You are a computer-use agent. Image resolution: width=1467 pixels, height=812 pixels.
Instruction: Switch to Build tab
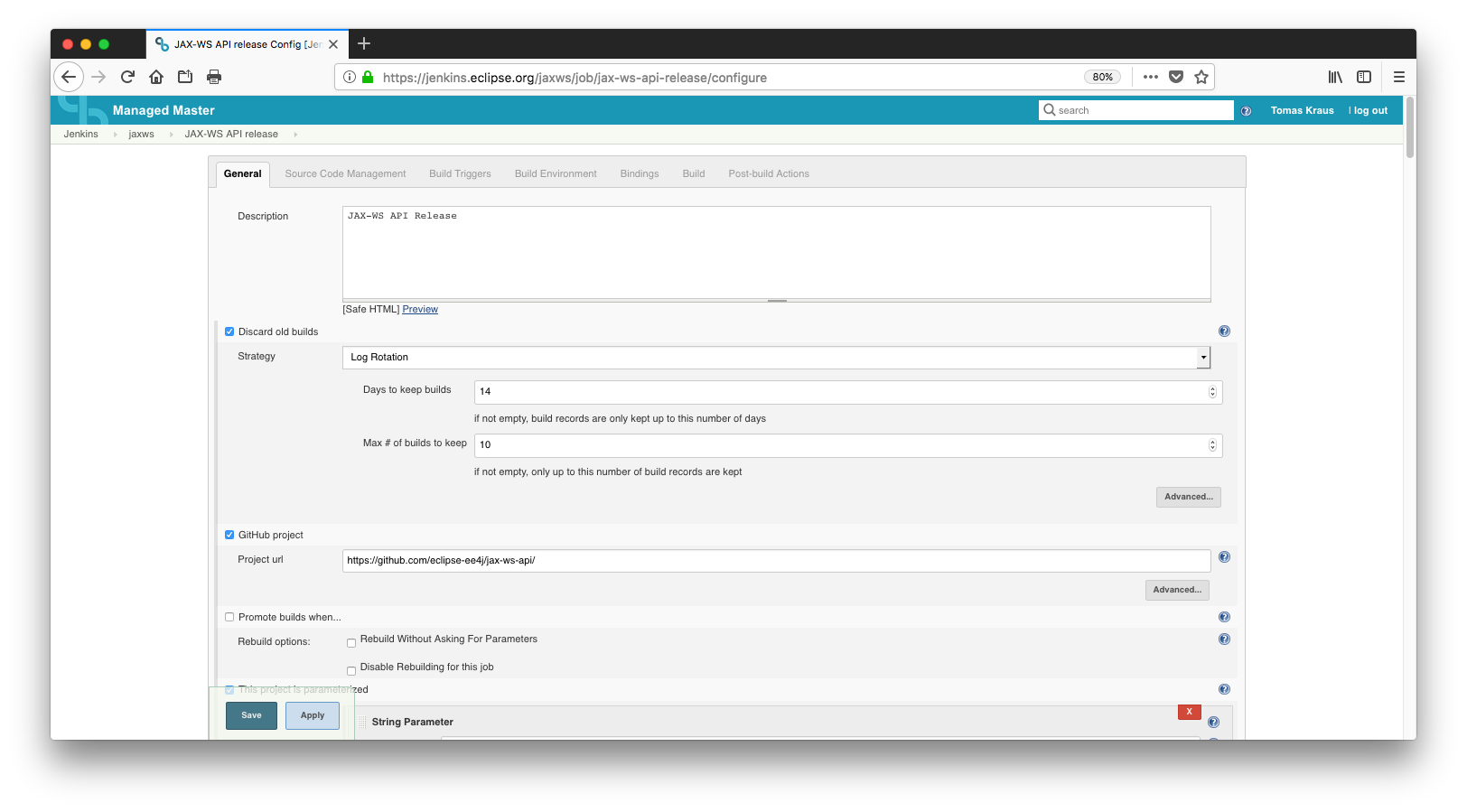pyautogui.click(x=694, y=174)
